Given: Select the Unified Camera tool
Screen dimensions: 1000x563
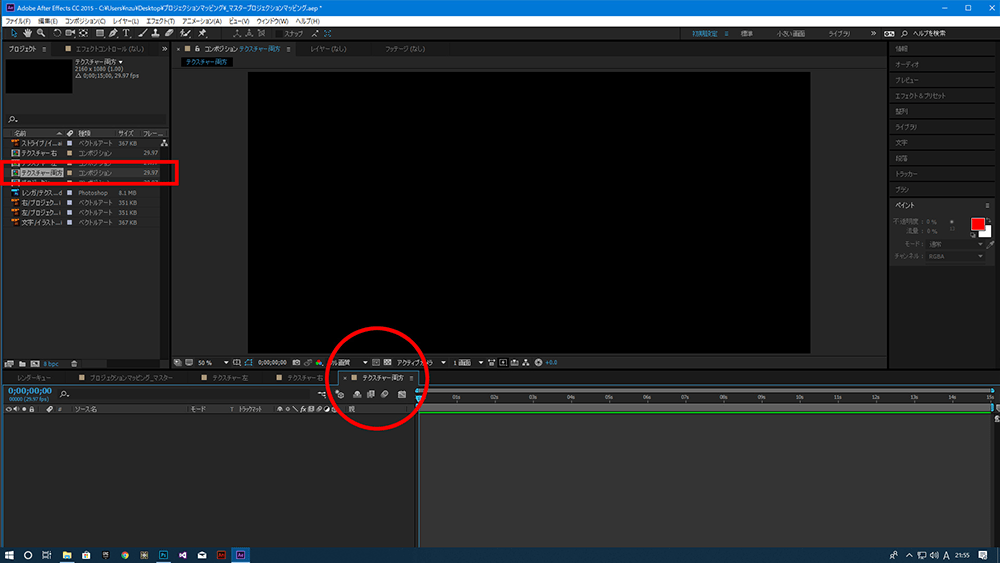Looking at the screenshot, I should 70,33.
